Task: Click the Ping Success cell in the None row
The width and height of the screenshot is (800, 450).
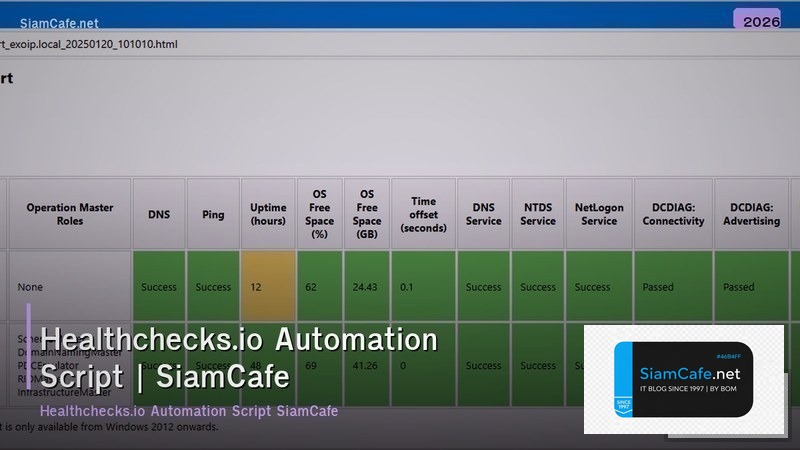Action: [213, 286]
